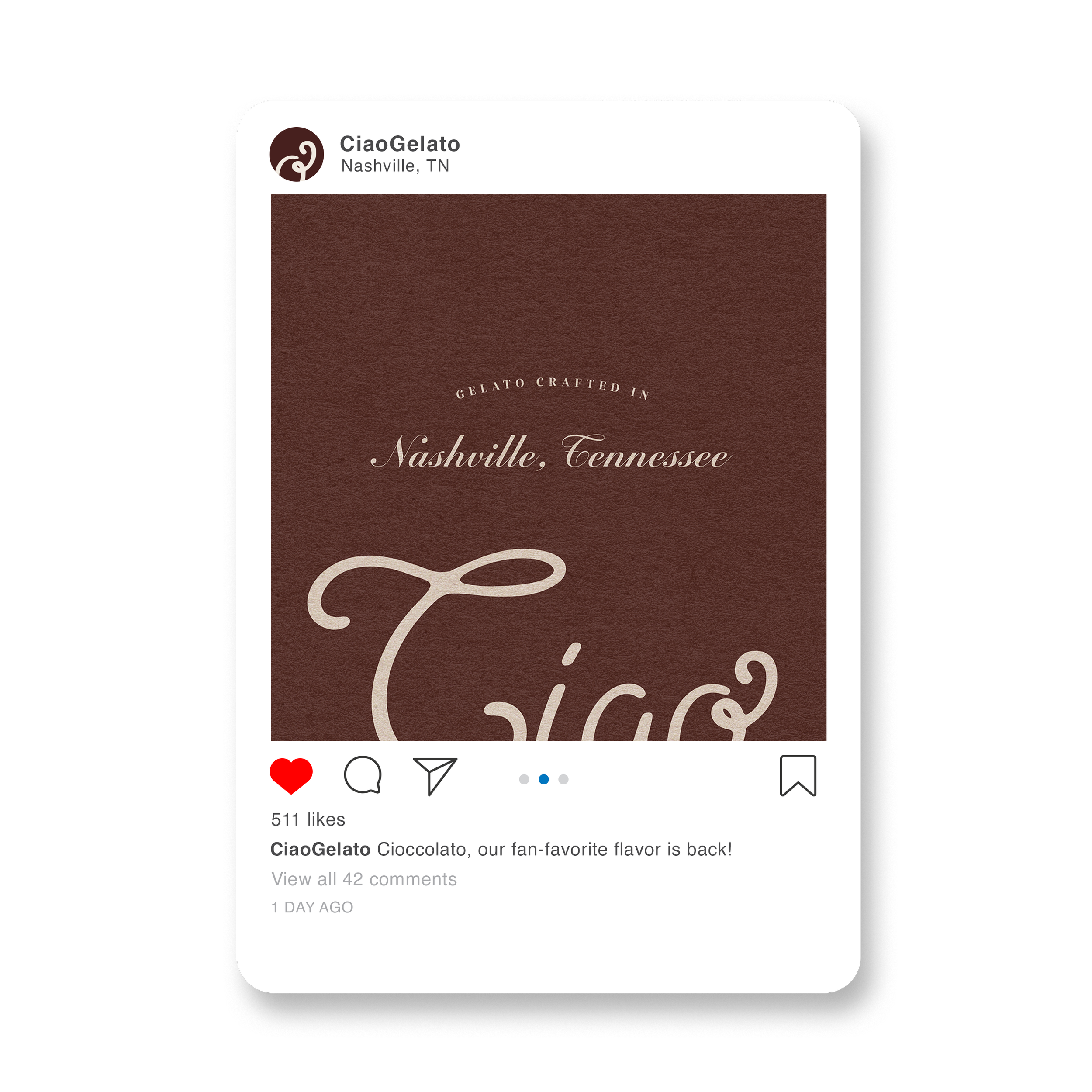1092x1092 pixels.
Task: Open the Nashville, TN location tag
Action: pos(395,166)
